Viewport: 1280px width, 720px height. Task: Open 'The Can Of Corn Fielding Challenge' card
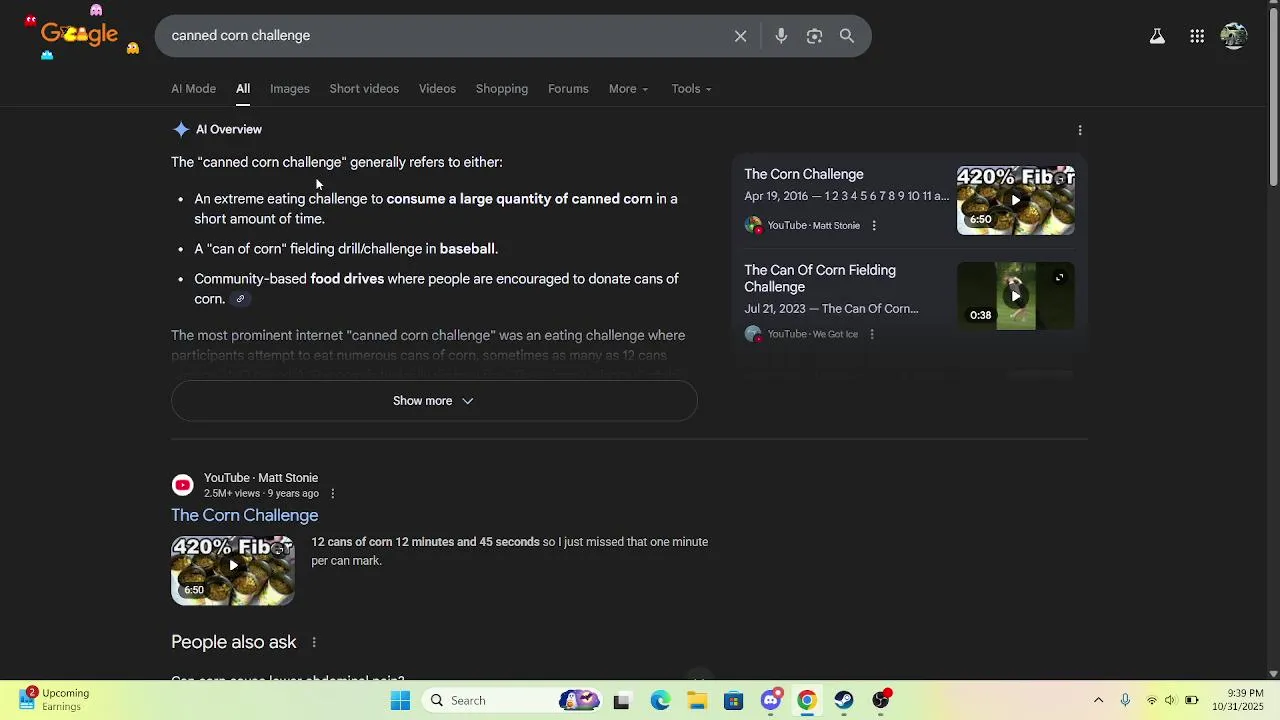click(820, 279)
